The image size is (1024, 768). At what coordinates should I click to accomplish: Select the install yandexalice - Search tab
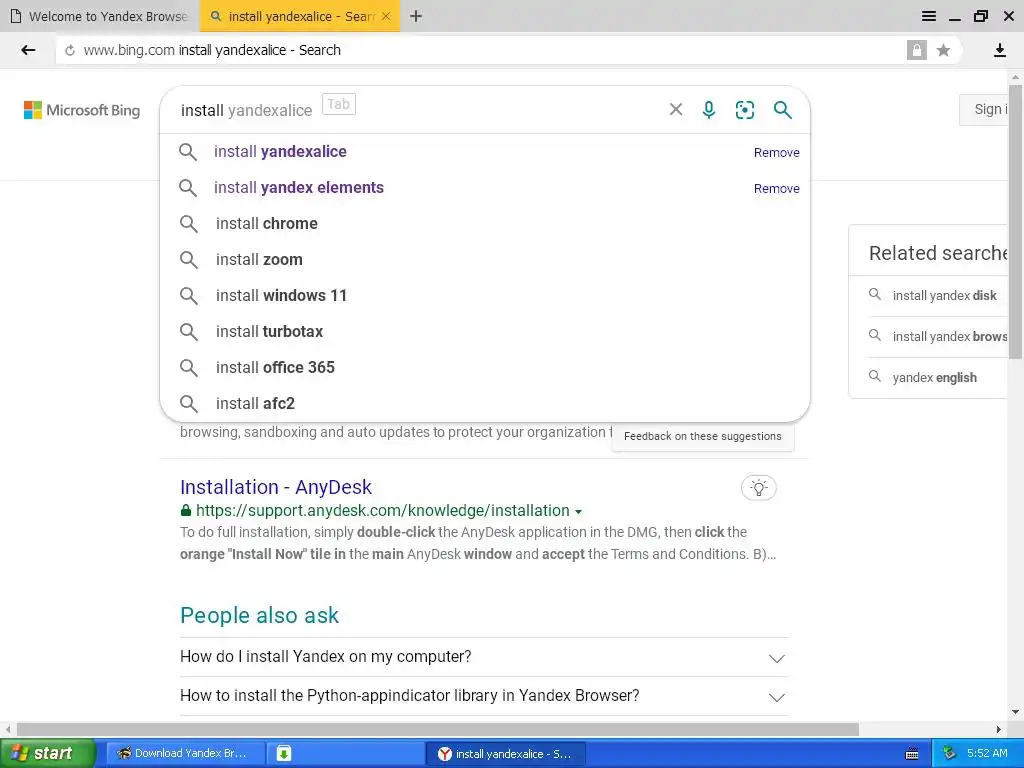point(299,16)
